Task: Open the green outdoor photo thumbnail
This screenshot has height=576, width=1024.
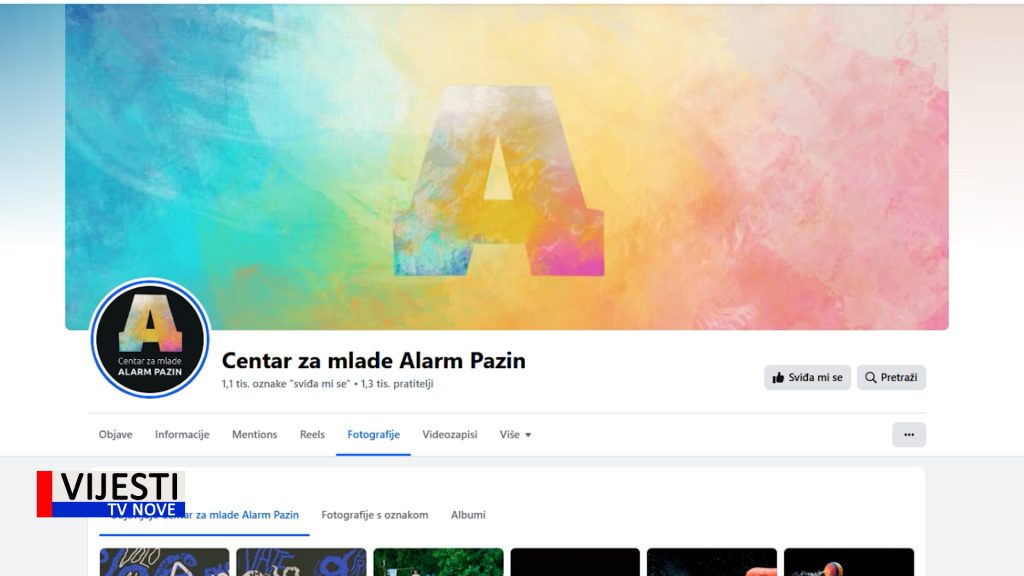Action: [x=438, y=562]
